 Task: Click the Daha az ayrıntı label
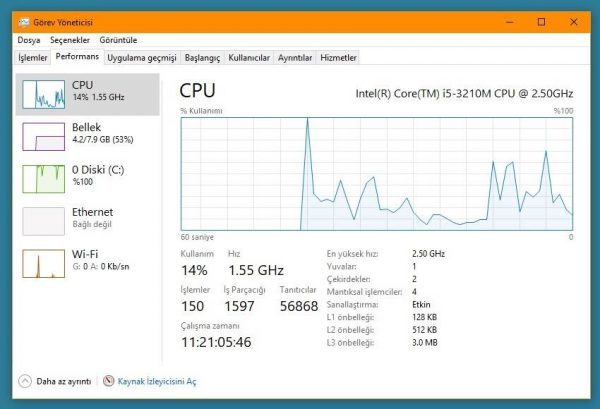pyautogui.click(x=64, y=381)
